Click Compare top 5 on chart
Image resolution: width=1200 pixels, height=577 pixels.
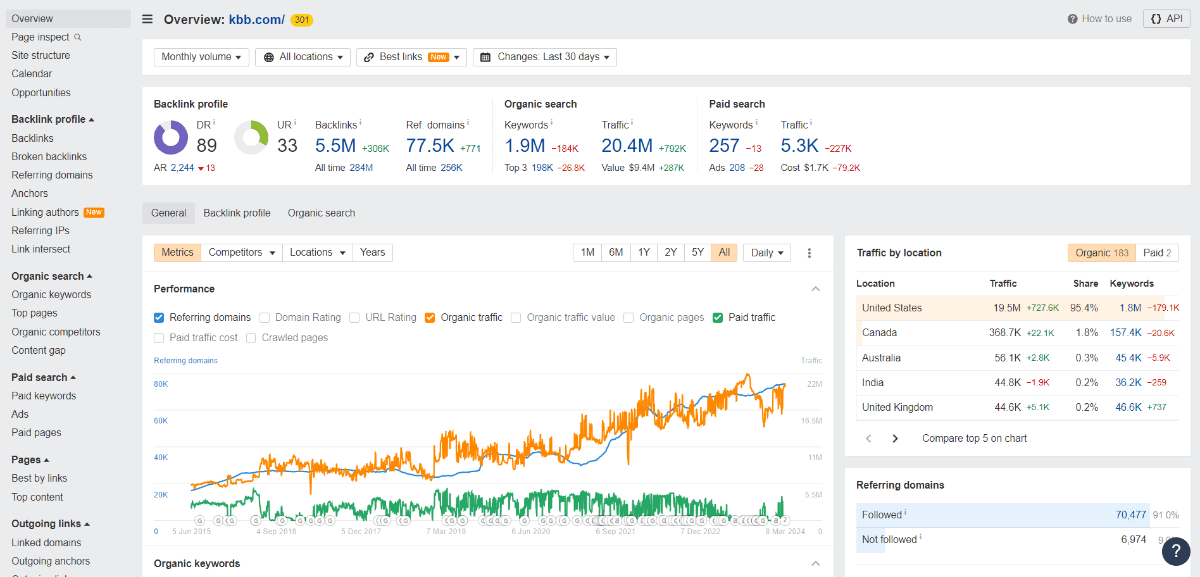(x=974, y=438)
